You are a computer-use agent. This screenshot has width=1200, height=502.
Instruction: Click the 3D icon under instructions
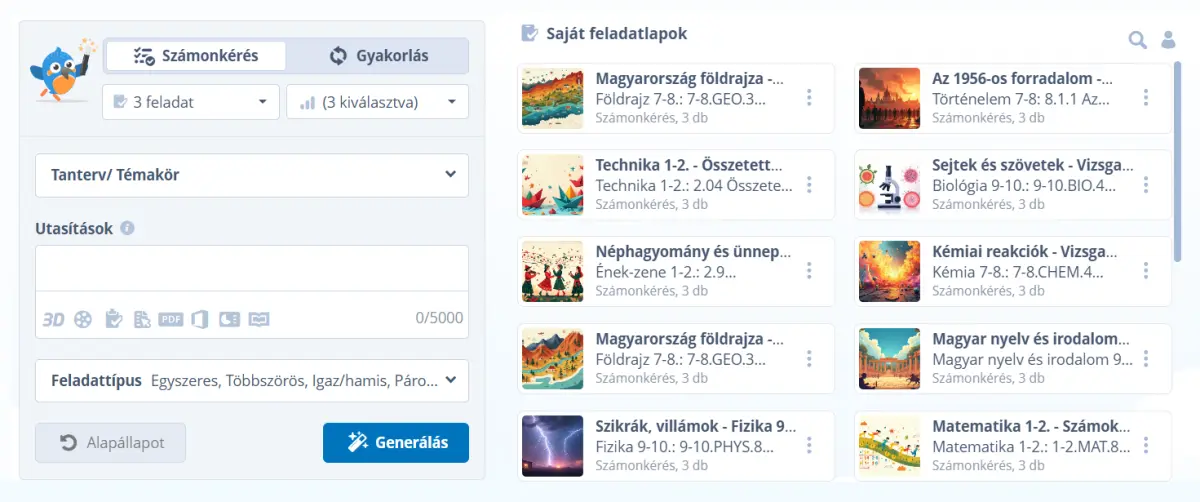(53, 319)
